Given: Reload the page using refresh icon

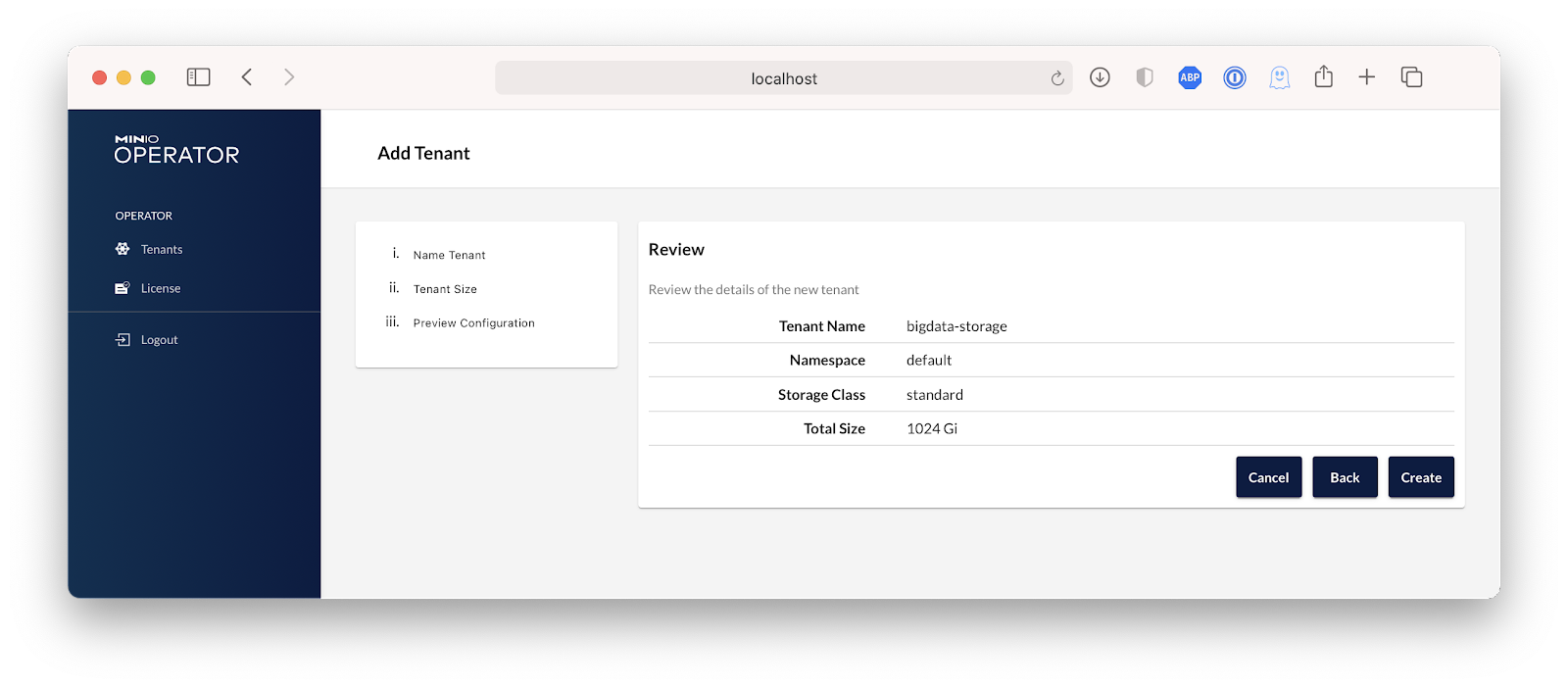Looking at the screenshot, I should 1057,78.
